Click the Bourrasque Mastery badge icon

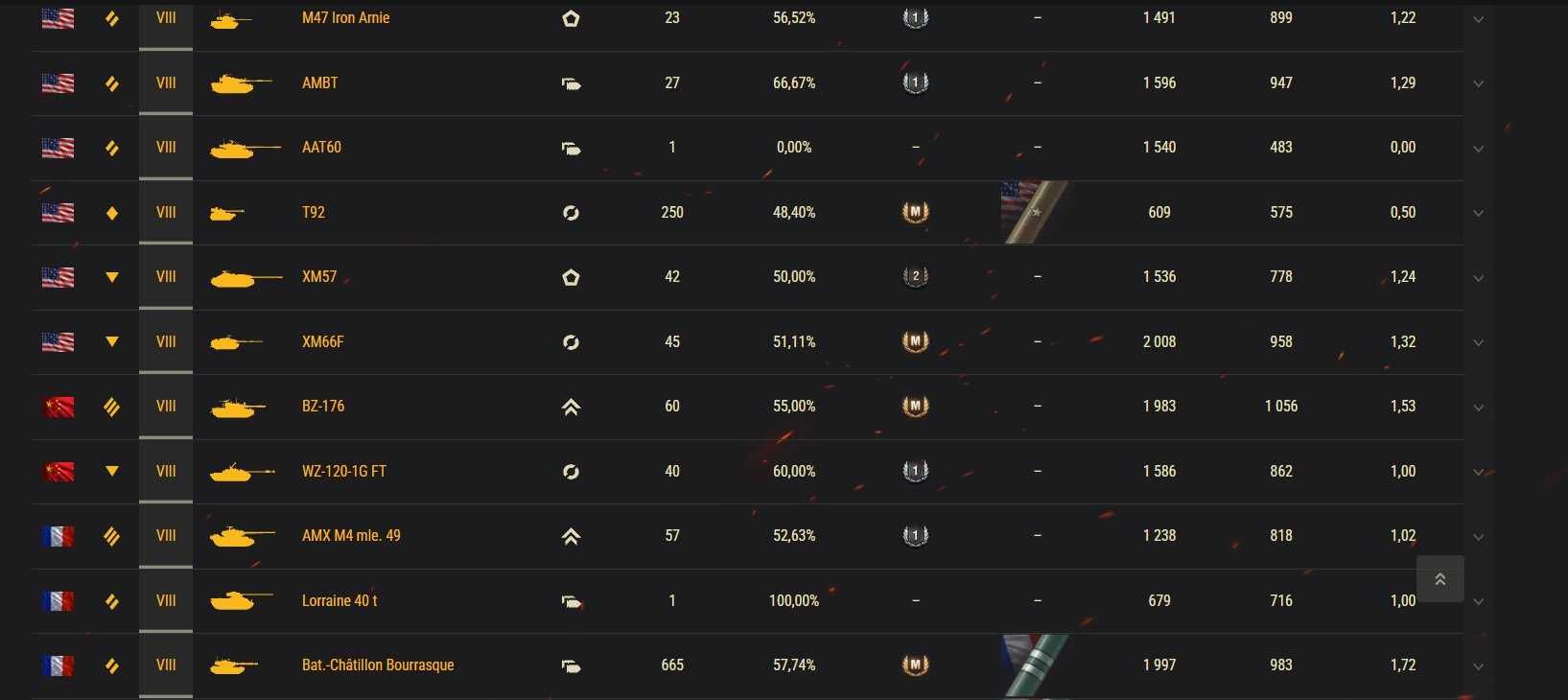916,665
